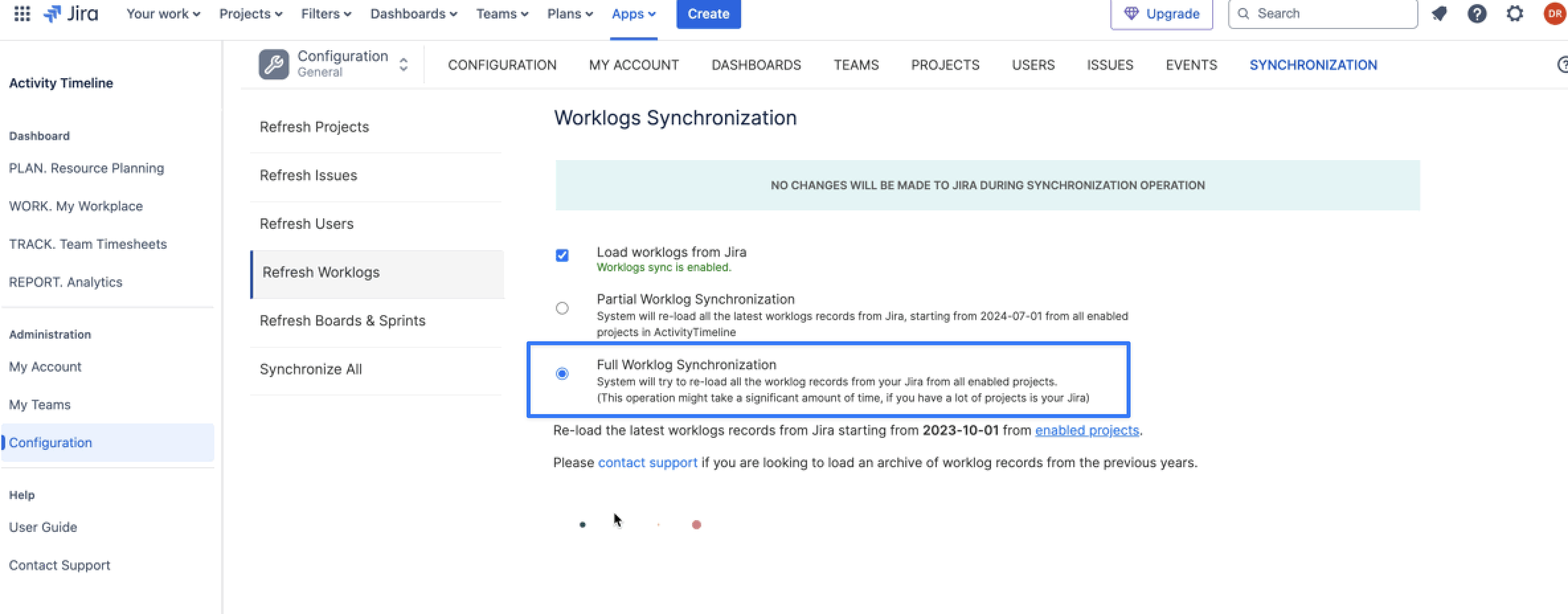This screenshot has width=1568, height=614.
Task: Click the blue Create button
Action: (x=708, y=14)
